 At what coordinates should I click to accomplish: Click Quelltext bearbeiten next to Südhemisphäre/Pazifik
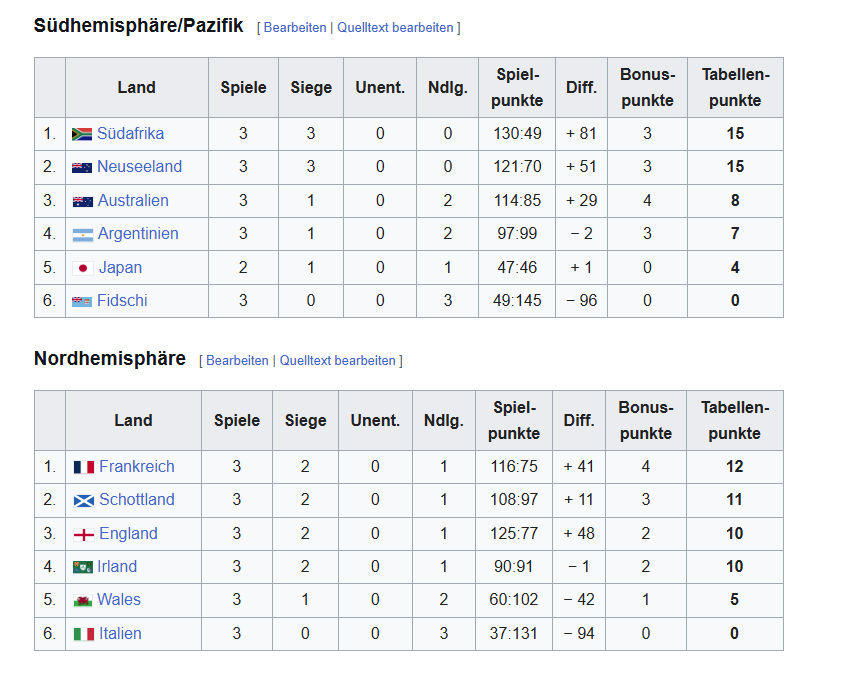coord(395,28)
